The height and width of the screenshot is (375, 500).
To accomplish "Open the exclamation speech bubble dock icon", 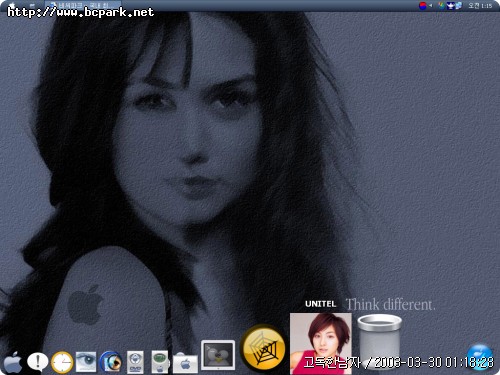I will point(38,362).
